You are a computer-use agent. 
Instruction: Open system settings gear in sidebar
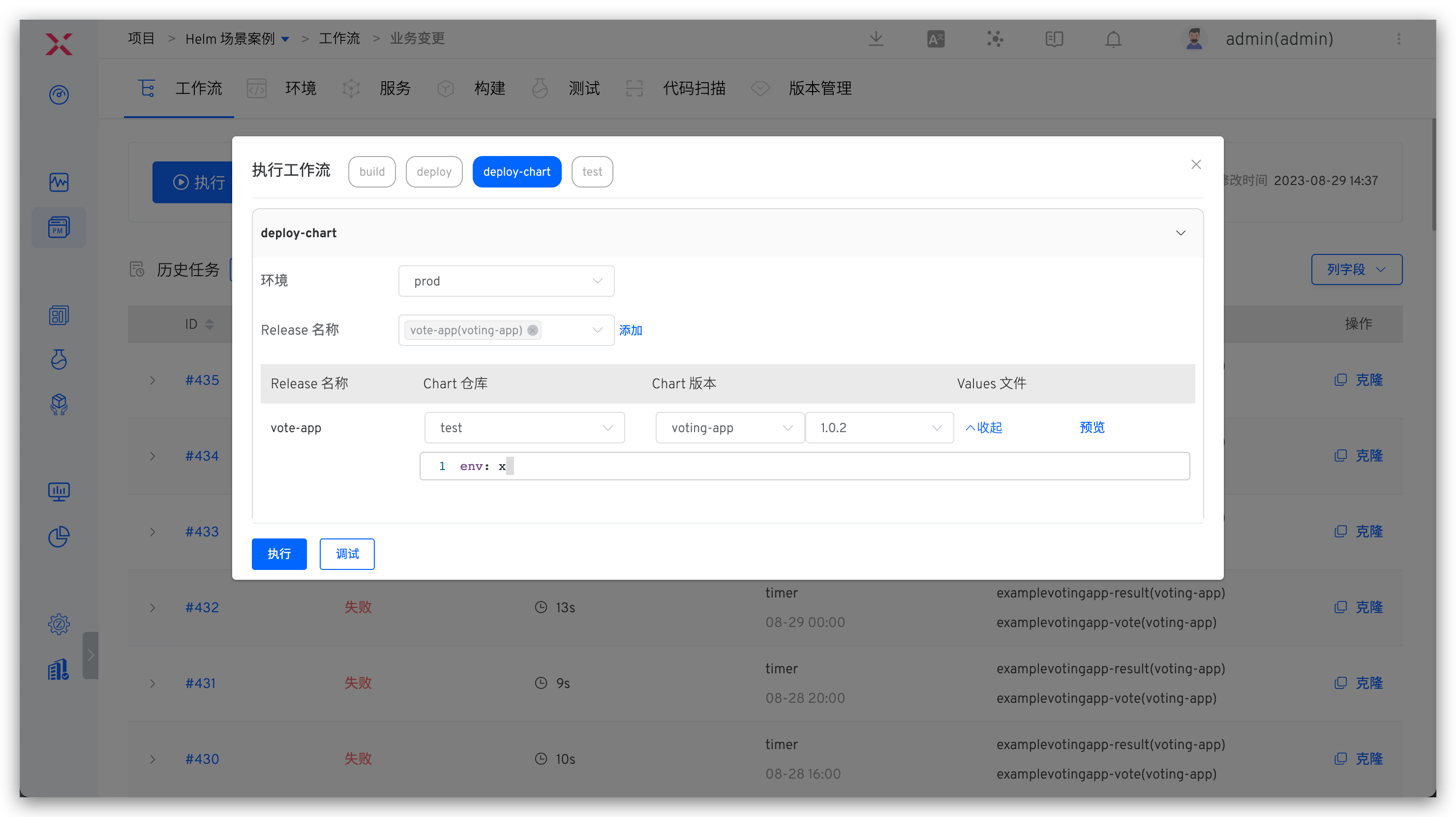(x=59, y=624)
